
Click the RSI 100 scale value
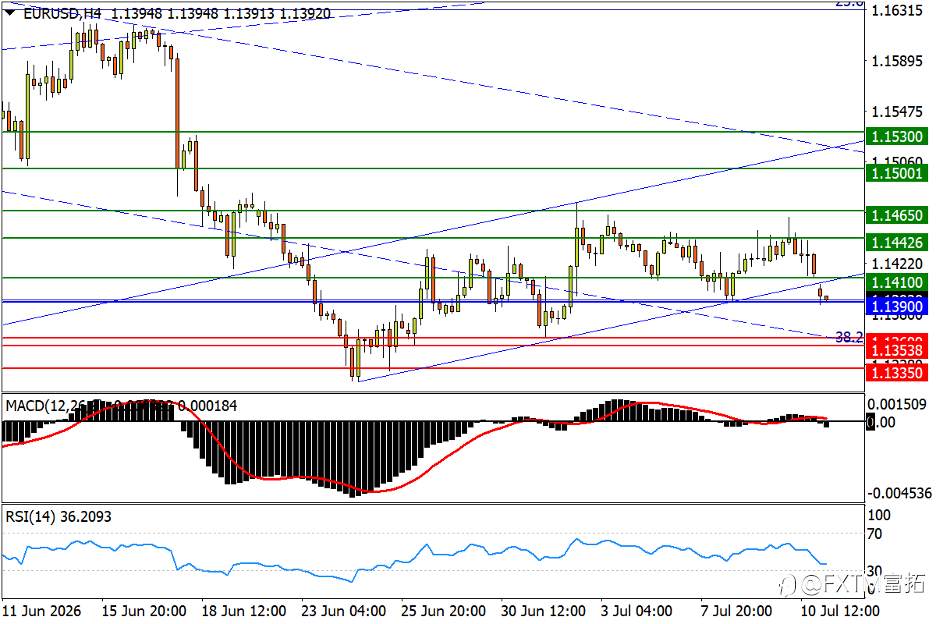coord(879,515)
